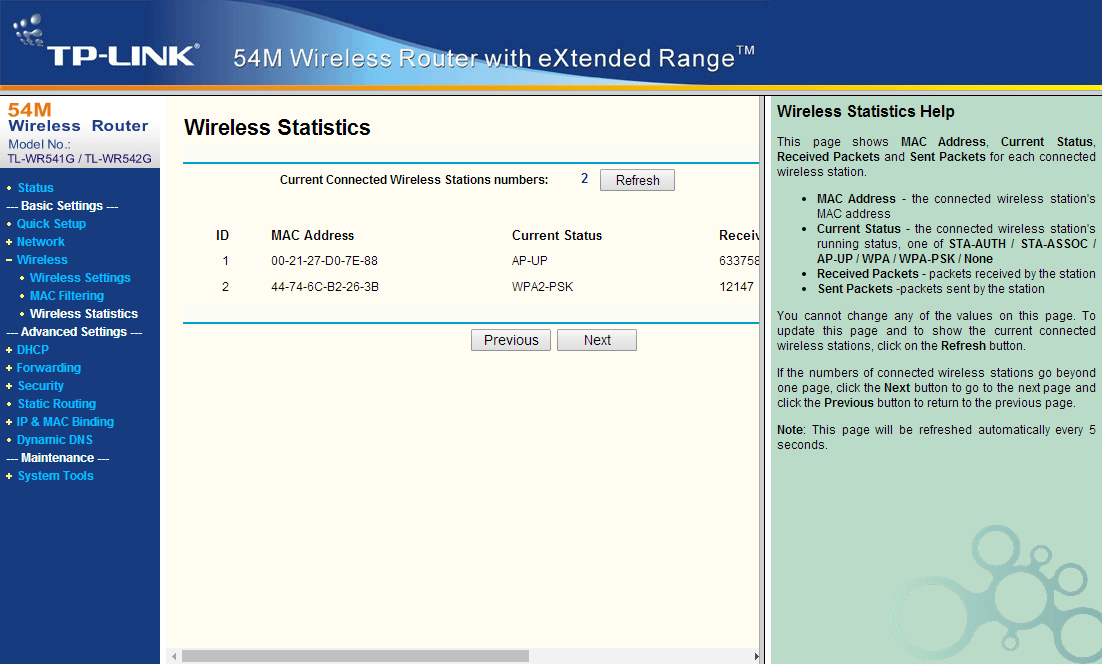Click the WPA2-PSK status cell
Image resolution: width=1102 pixels, height=664 pixels.
click(x=543, y=287)
